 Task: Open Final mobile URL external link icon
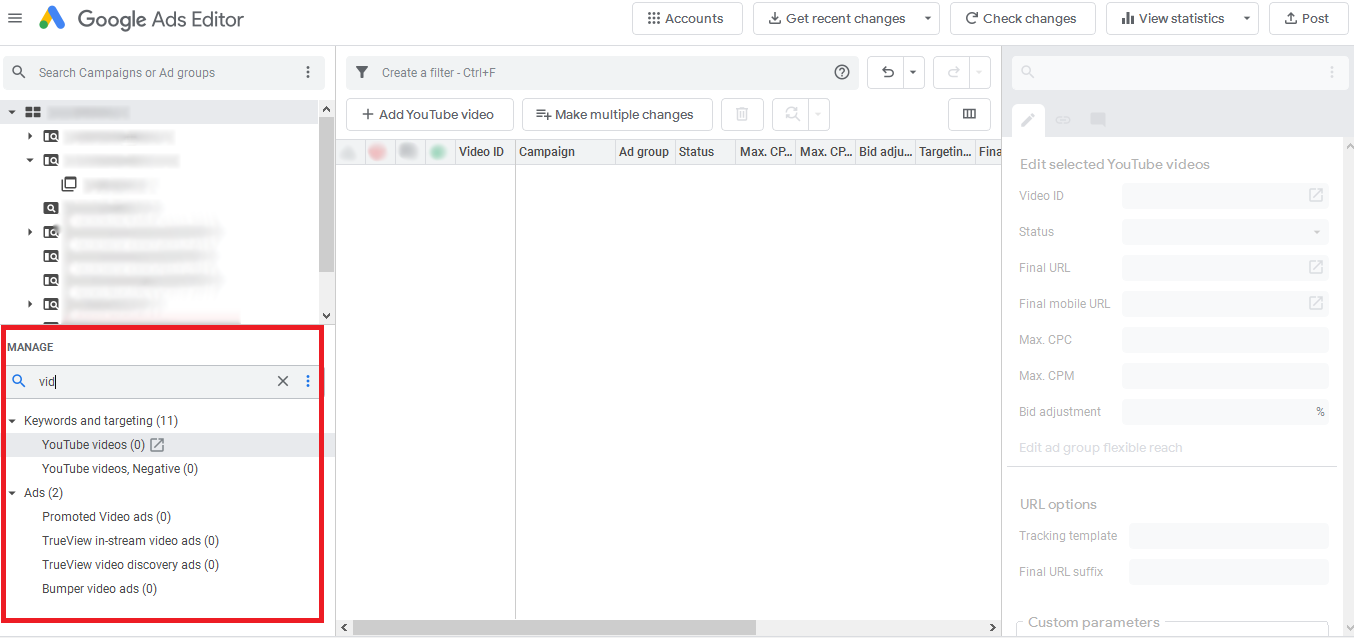(1316, 304)
